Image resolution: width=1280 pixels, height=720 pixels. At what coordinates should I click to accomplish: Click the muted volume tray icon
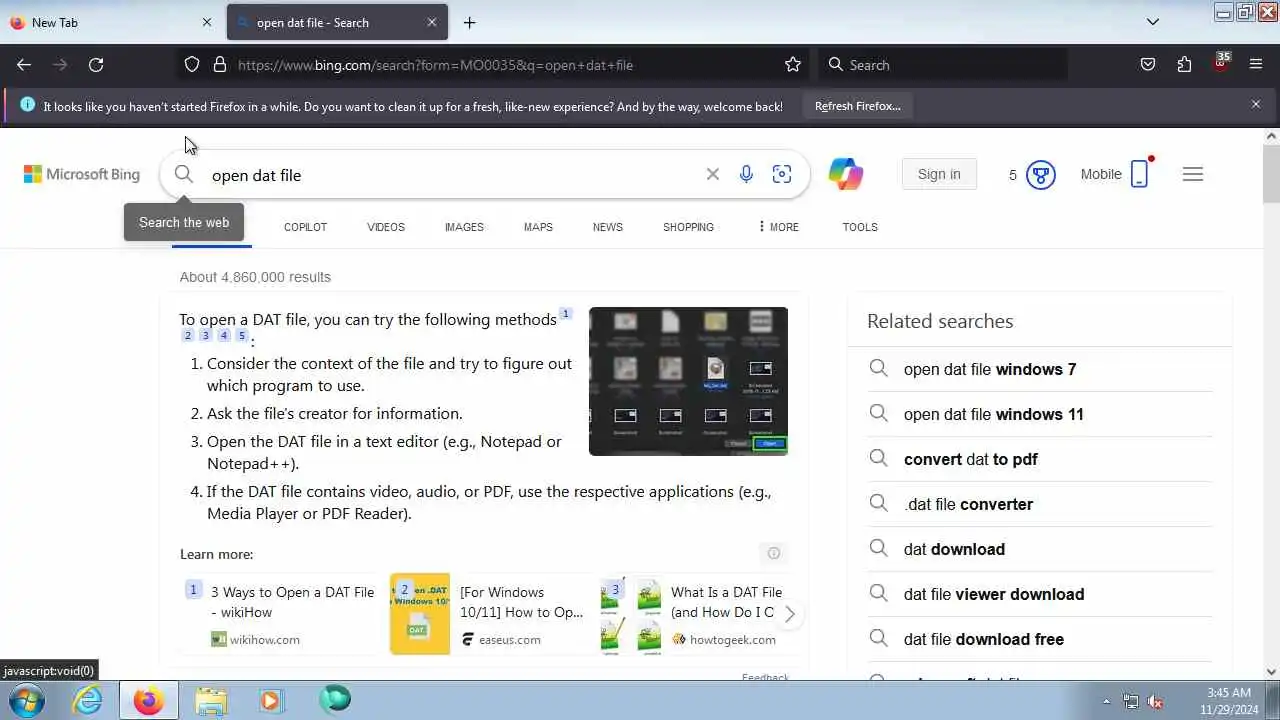tap(1155, 701)
